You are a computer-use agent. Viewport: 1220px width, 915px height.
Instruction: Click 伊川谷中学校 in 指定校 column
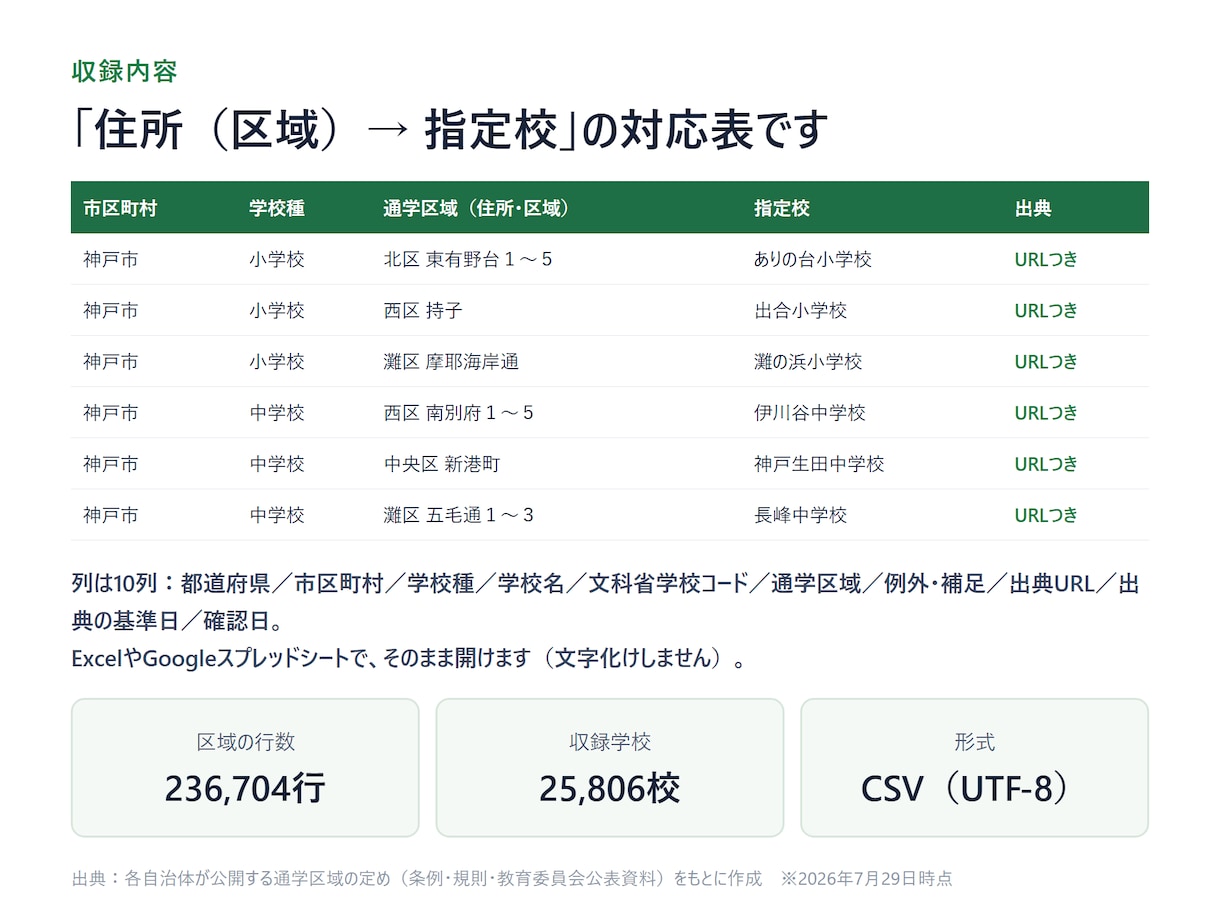pos(810,412)
